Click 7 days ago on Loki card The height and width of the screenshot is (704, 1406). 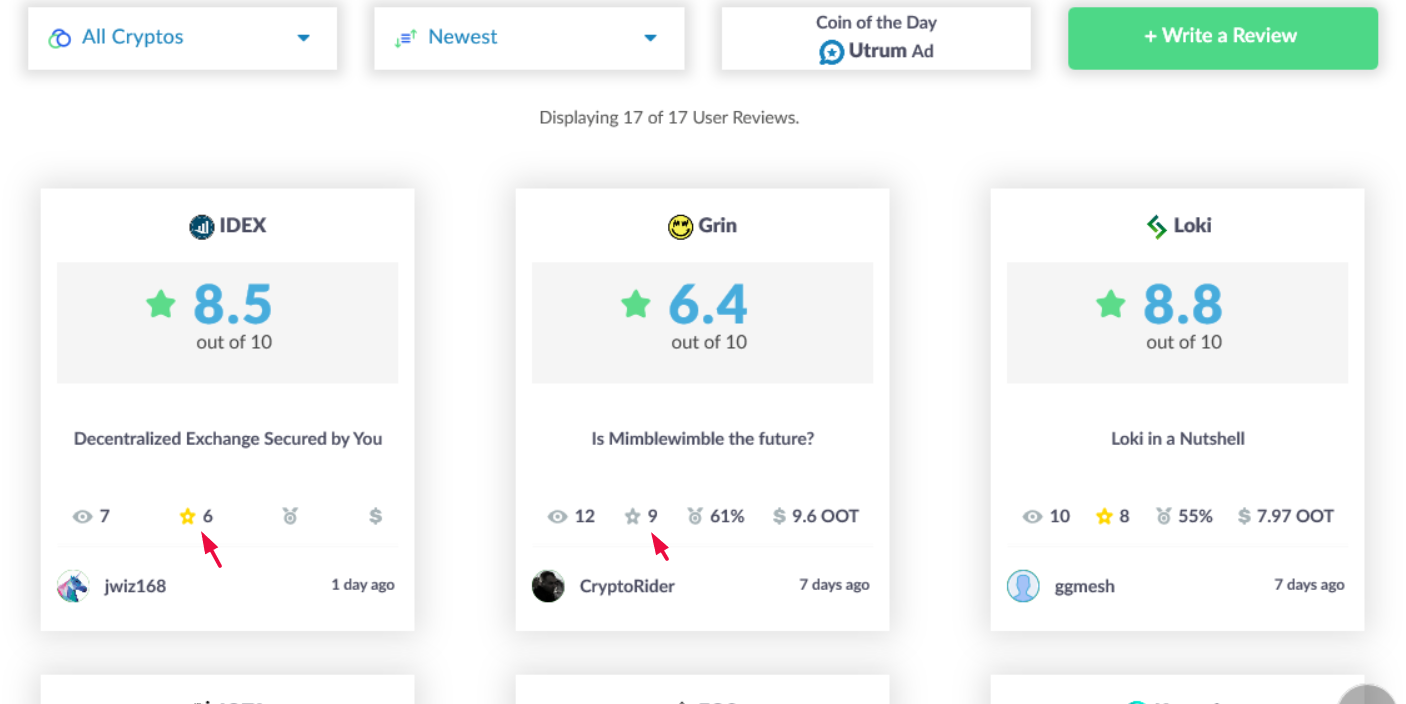coord(1309,585)
